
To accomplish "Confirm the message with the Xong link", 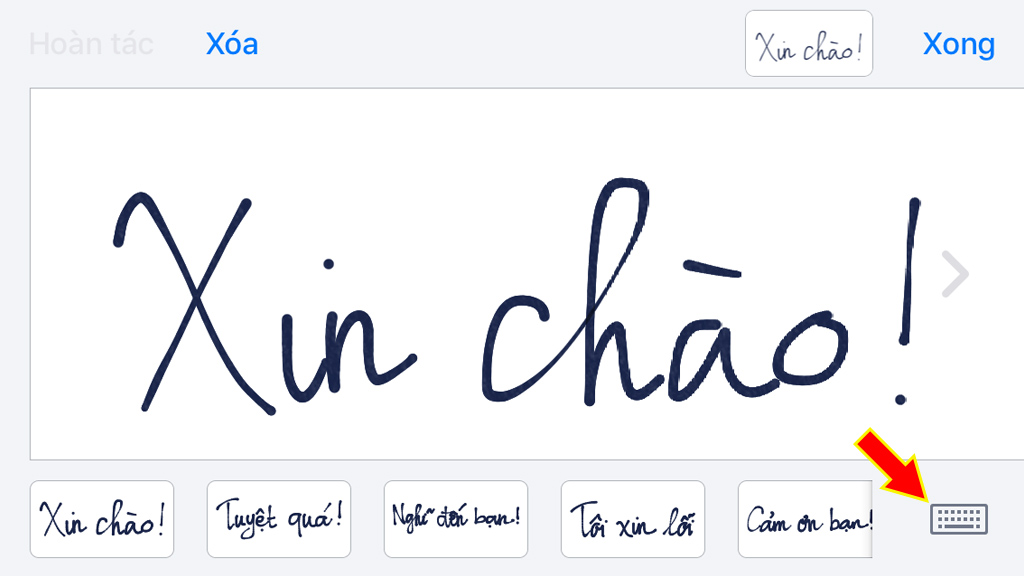I will [x=959, y=44].
